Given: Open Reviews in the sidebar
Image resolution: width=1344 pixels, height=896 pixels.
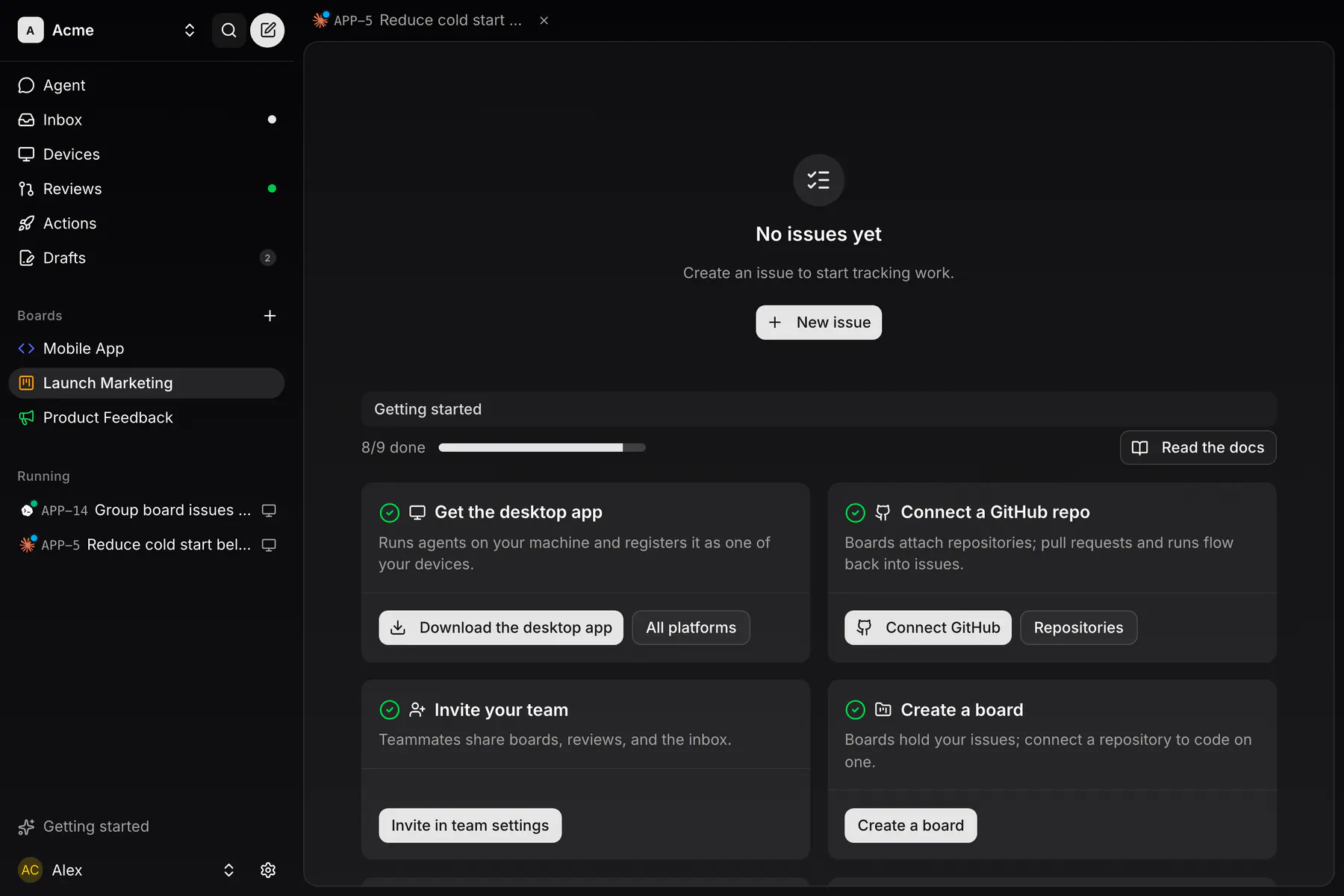Looking at the screenshot, I should (x=146, y=189).
